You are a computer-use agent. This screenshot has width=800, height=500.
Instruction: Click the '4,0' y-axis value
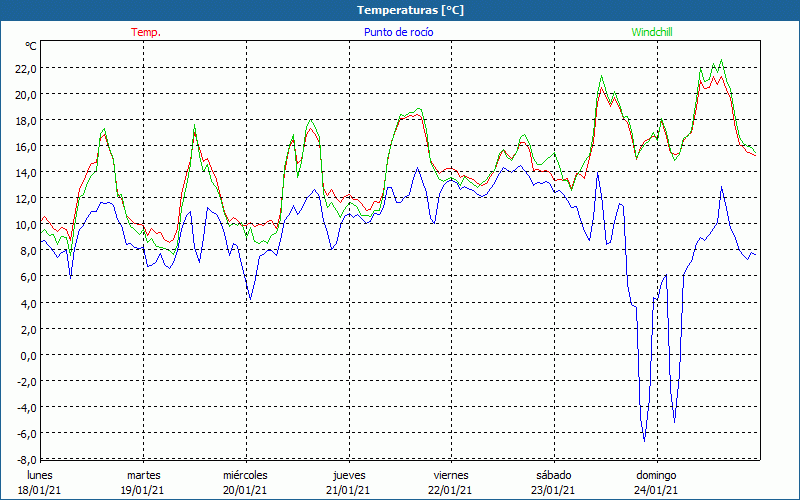[29, 304]
